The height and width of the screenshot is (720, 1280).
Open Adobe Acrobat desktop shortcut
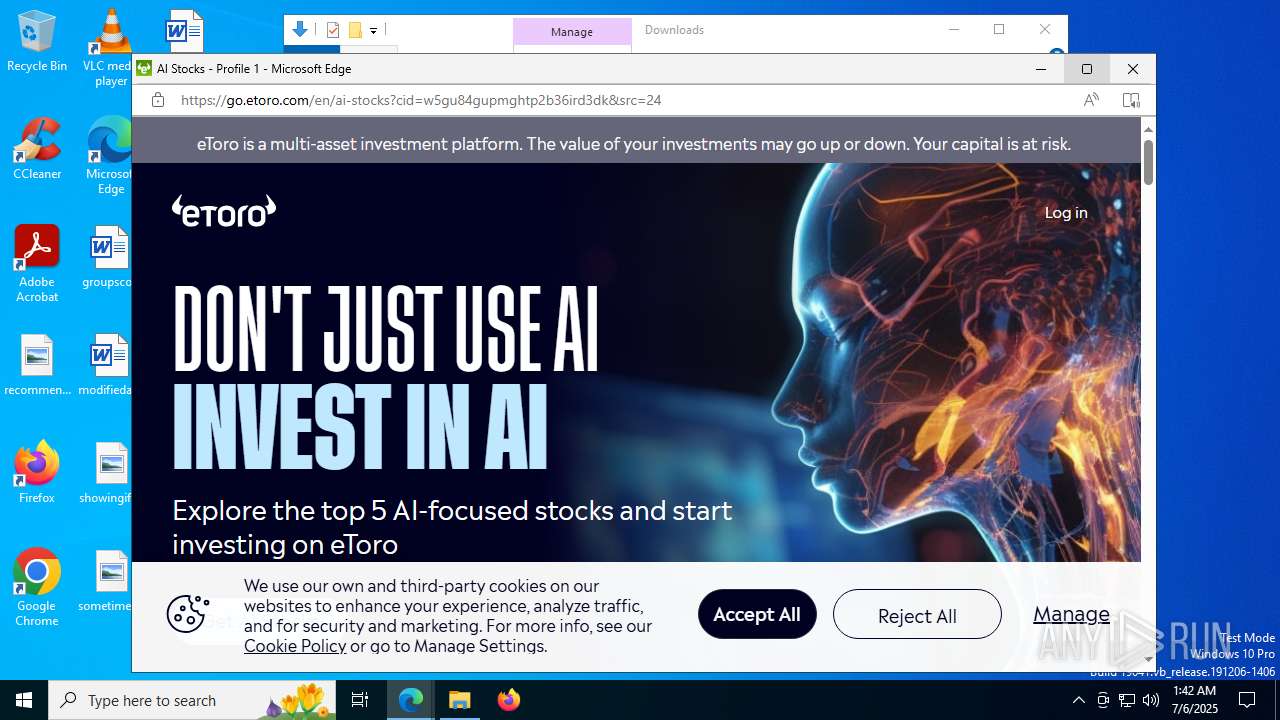pos(37,263)
